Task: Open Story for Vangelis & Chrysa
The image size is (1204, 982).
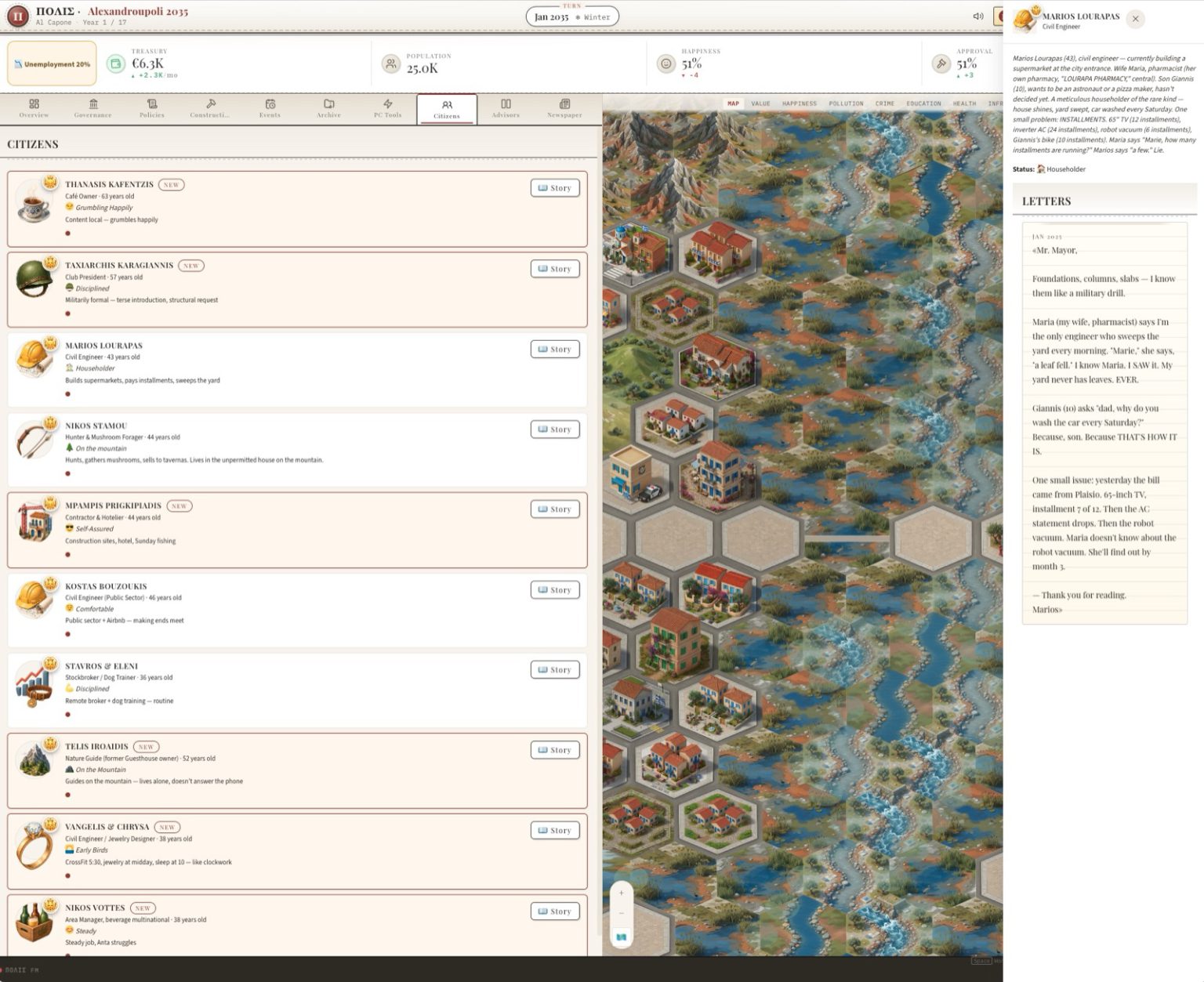Action: (x=555, y=831)
